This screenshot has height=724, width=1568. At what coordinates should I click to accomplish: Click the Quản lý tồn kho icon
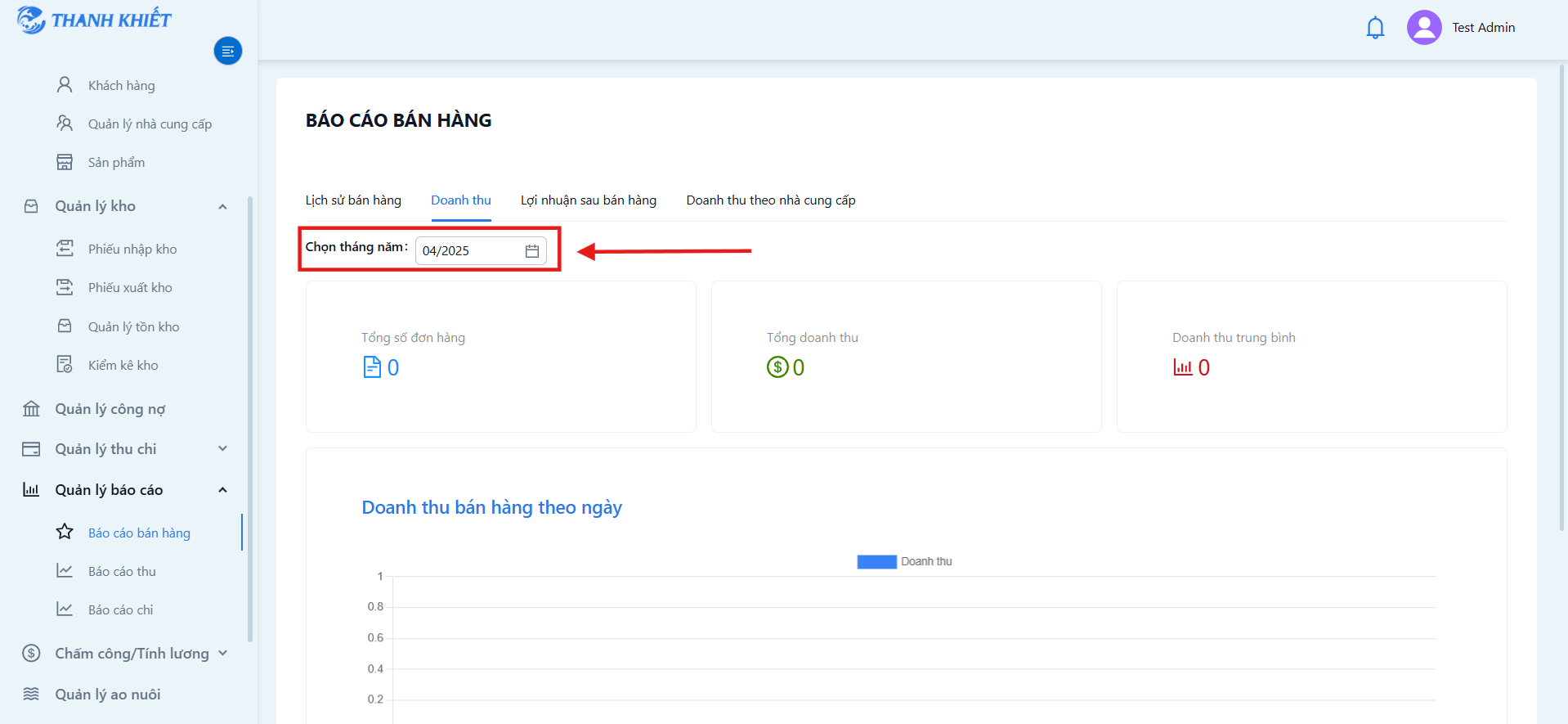[65, 326]
